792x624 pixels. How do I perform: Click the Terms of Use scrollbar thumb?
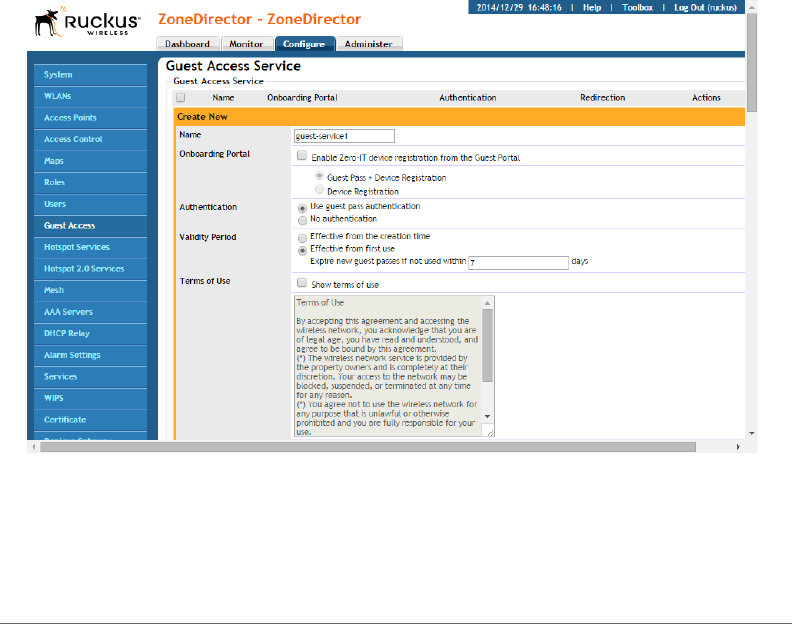point(487,346)
